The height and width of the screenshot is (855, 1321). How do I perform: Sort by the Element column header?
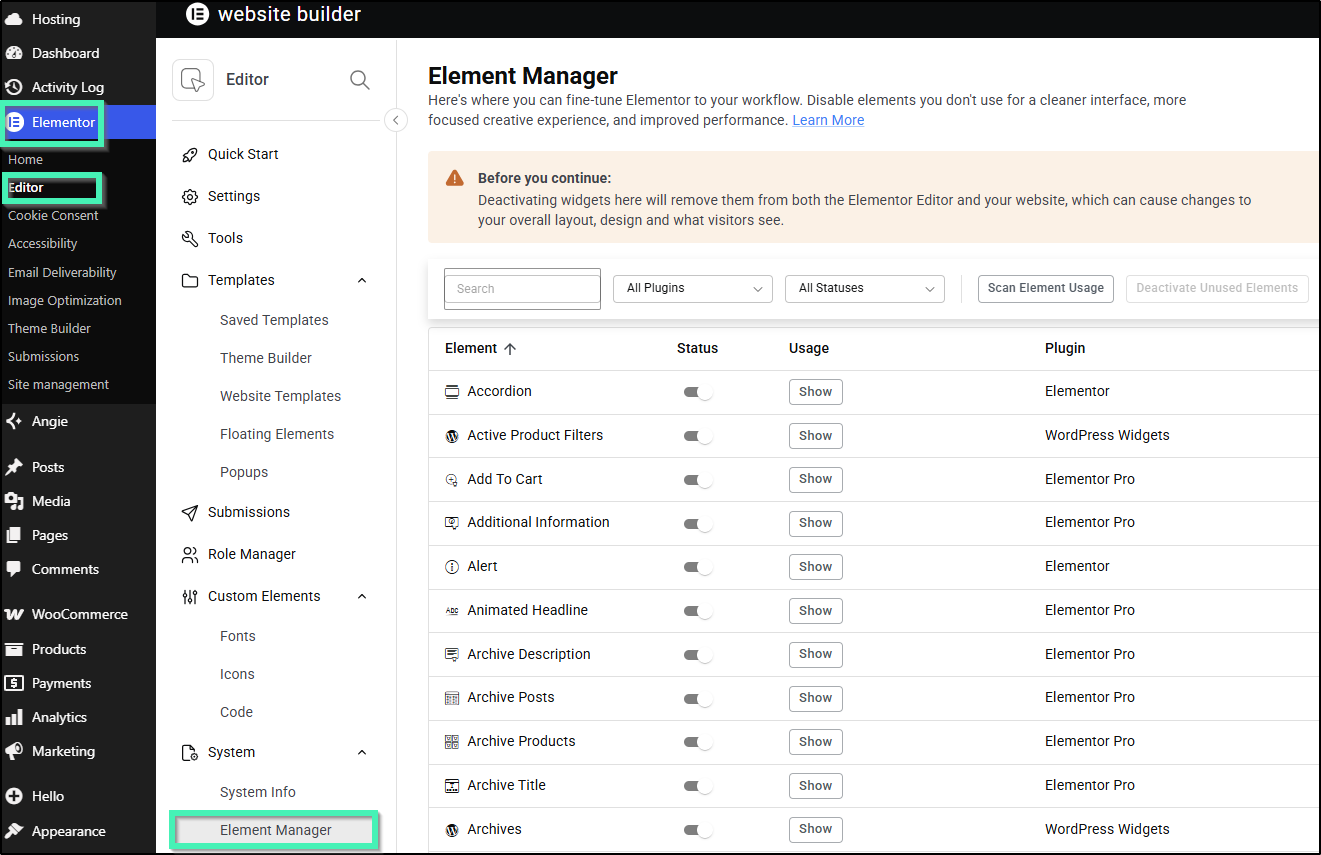[x=481, y=348]
